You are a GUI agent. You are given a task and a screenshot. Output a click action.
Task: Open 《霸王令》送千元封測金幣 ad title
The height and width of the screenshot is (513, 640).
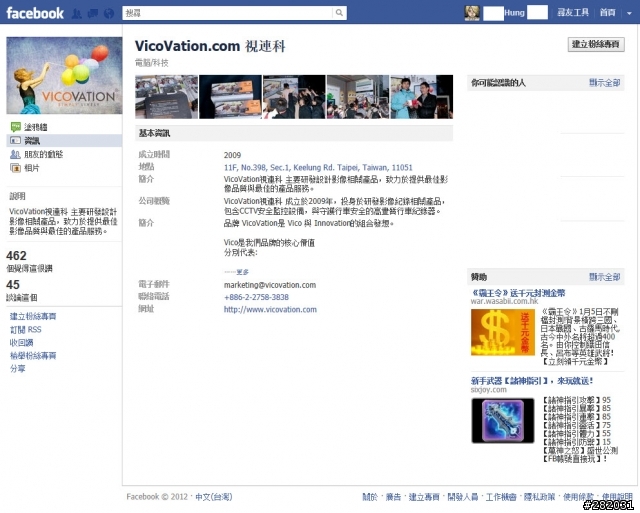[518, 293]
